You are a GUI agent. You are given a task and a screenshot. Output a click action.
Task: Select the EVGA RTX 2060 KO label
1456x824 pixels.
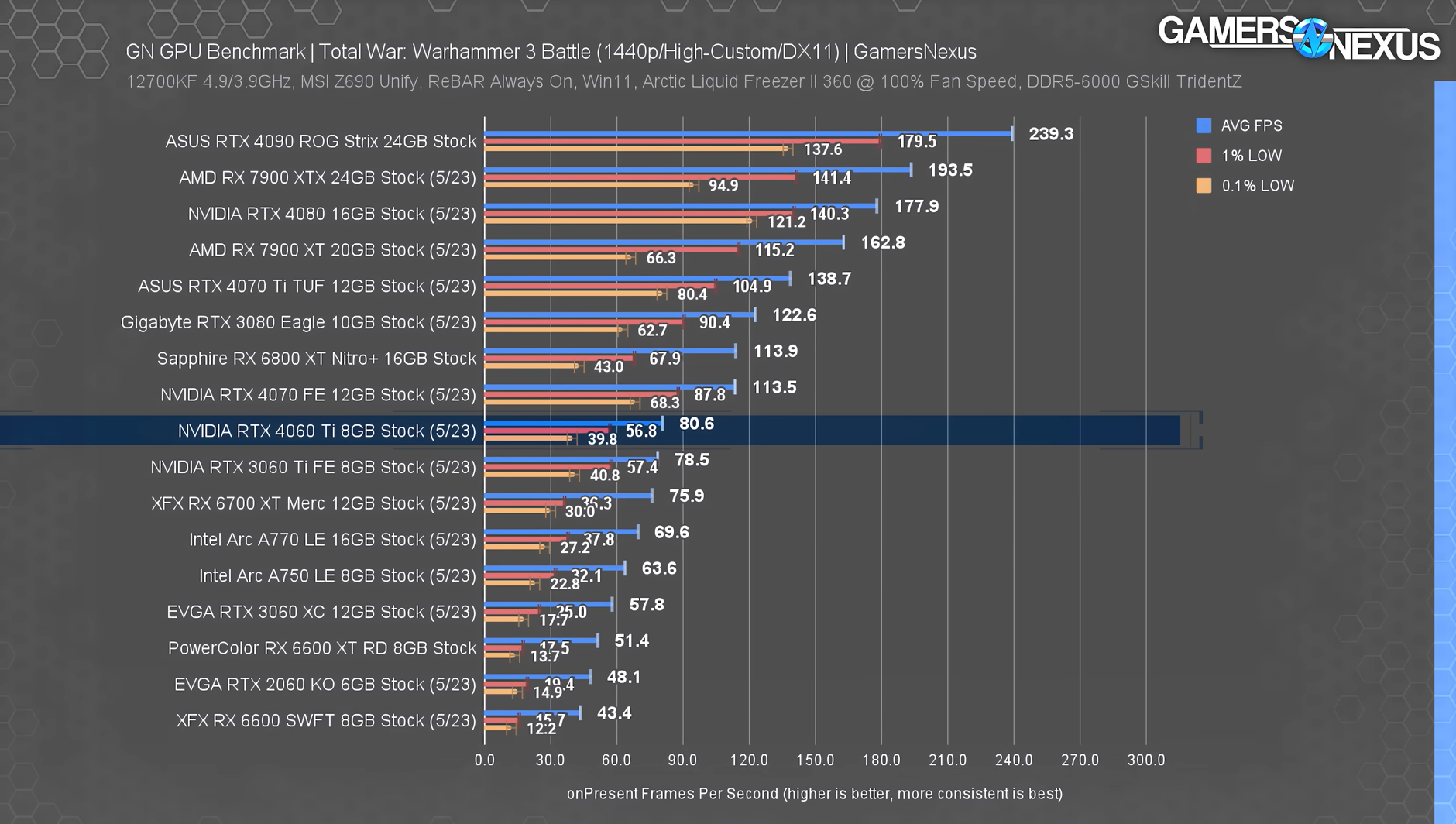[x=325, y=685]
